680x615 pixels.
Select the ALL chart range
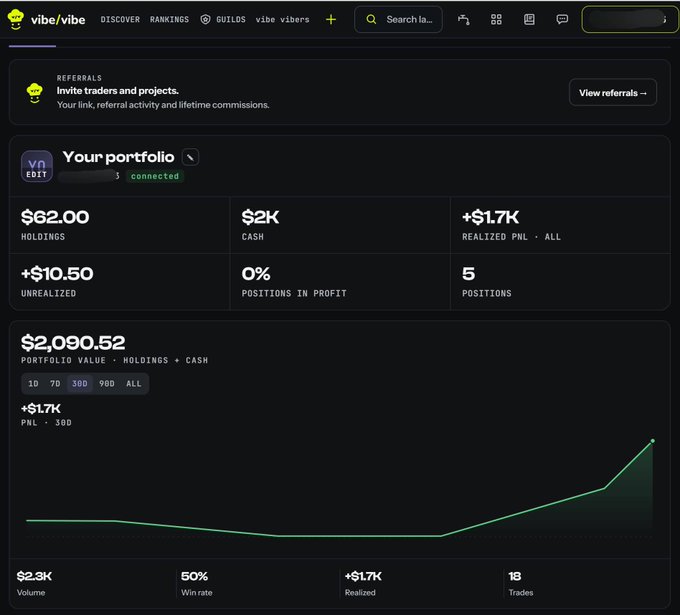[134, 384]
